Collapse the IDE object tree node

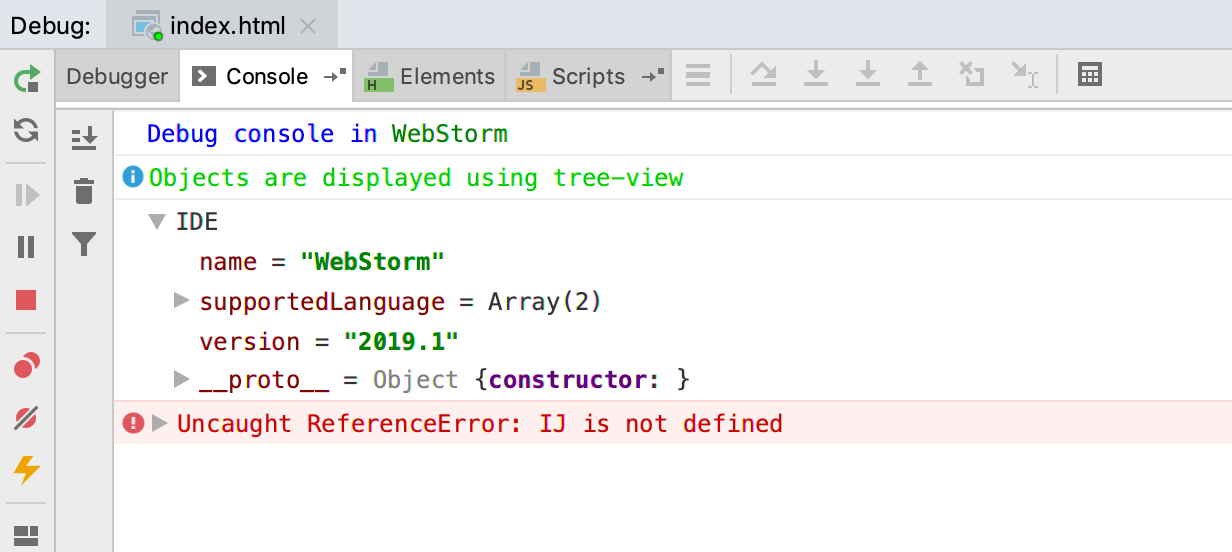[156, 222]
